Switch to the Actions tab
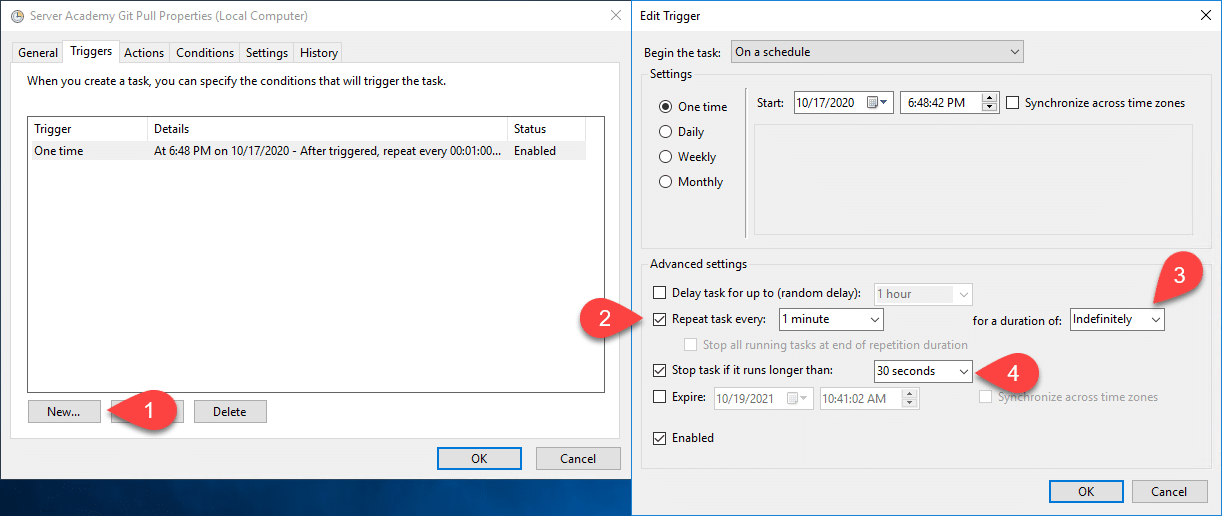 tap(144, 53)
